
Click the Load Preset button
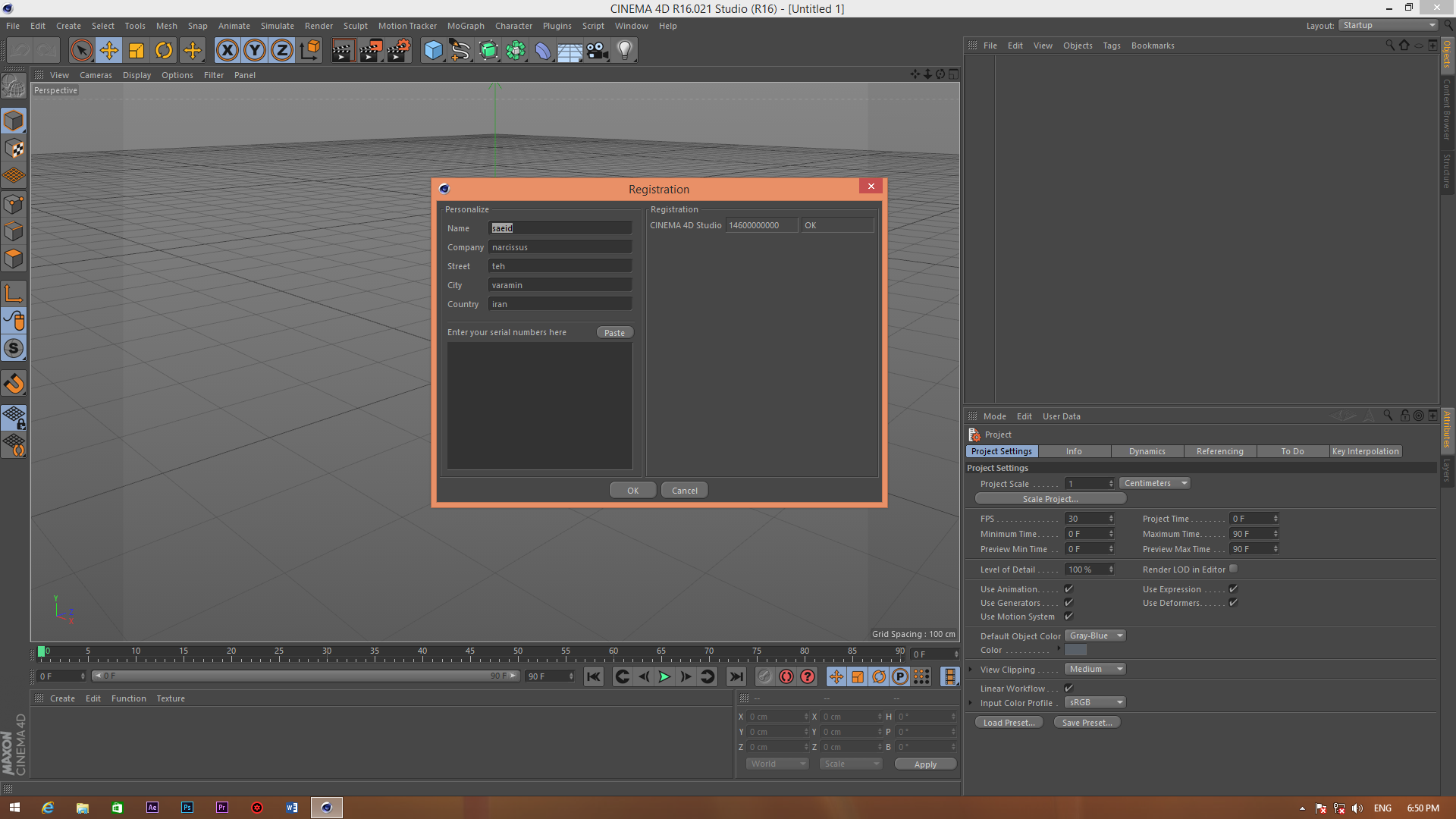click(1009, 723)
